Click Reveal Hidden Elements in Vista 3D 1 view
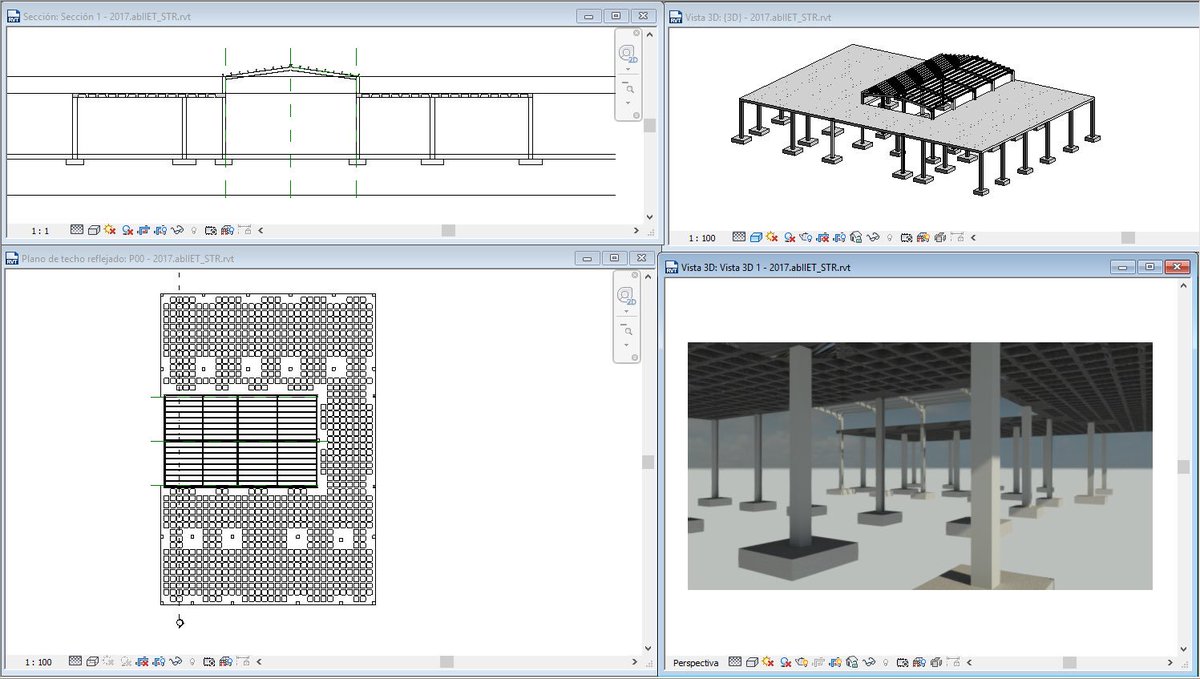This screenshot has width=1200, height=679. [885, 663]
